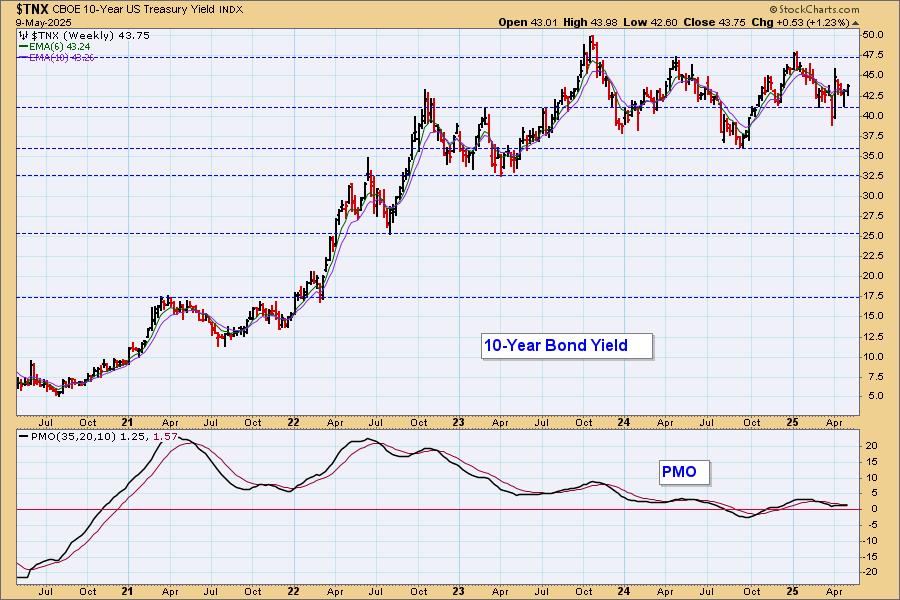Click the 12.5 price axis label
The width and height of the screenshot is (900, 600).
(x=872, y=336)
